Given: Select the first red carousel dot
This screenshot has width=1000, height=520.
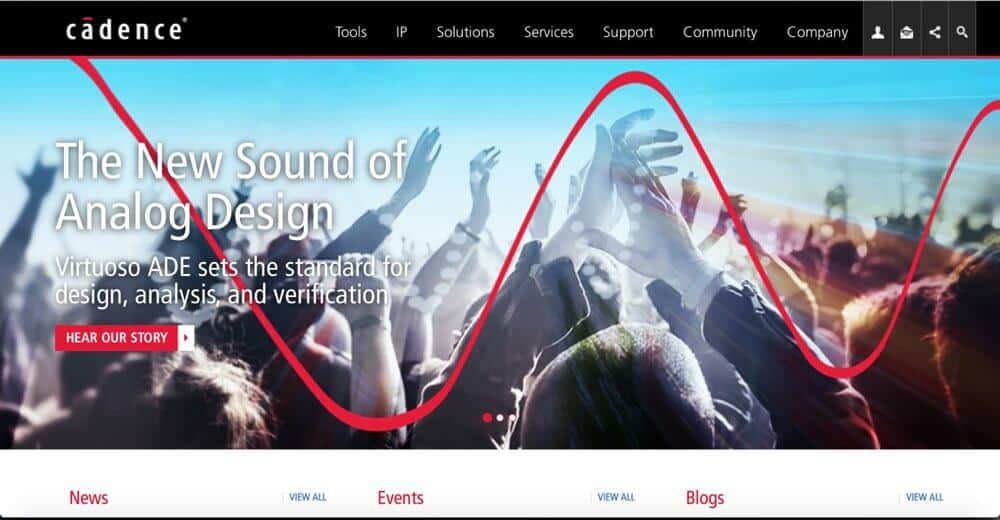Looking at the screenshot, I should (x=487, y=417).
